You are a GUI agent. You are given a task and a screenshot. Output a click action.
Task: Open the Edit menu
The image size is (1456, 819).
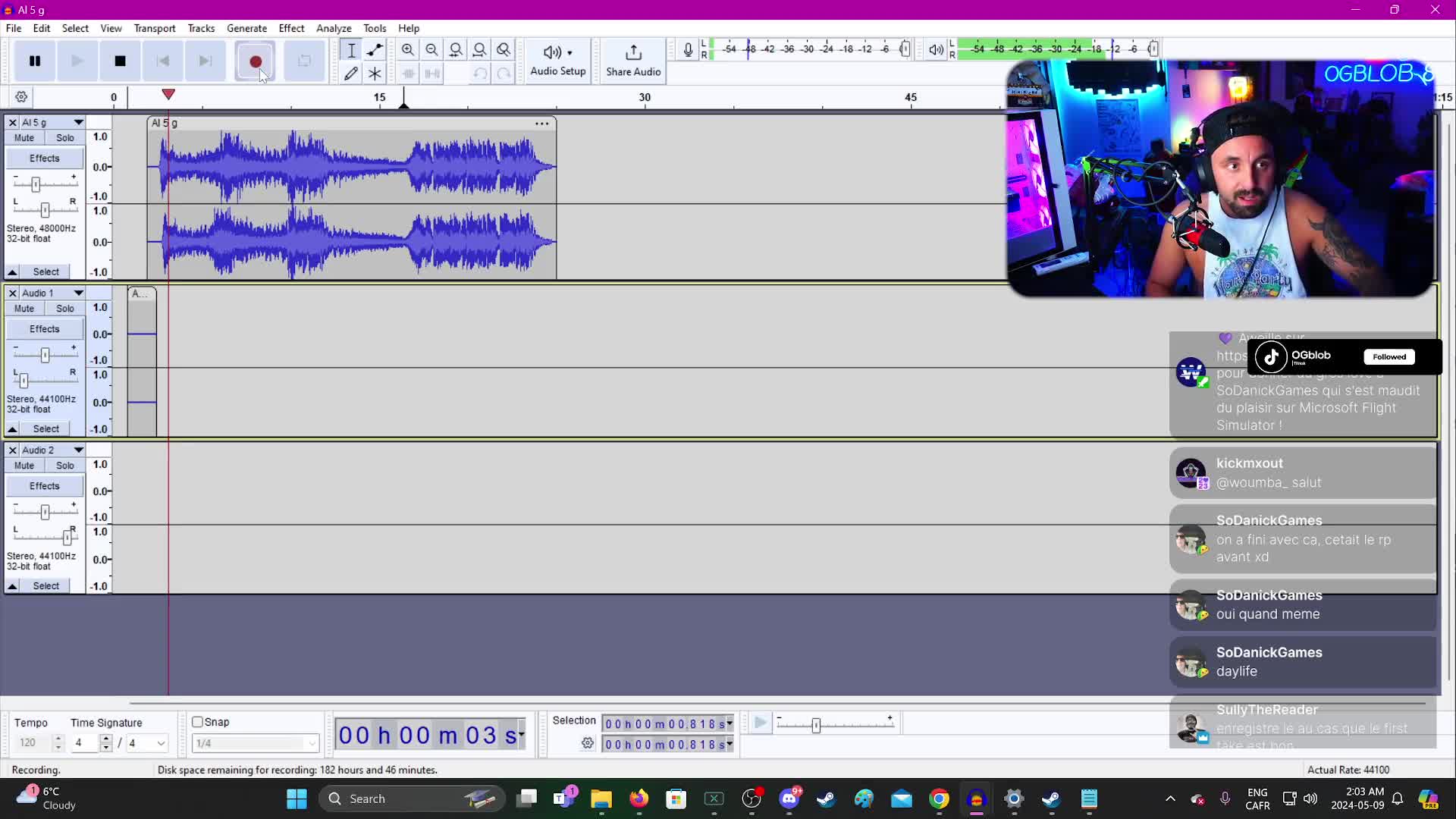click(x=42, y=28)
